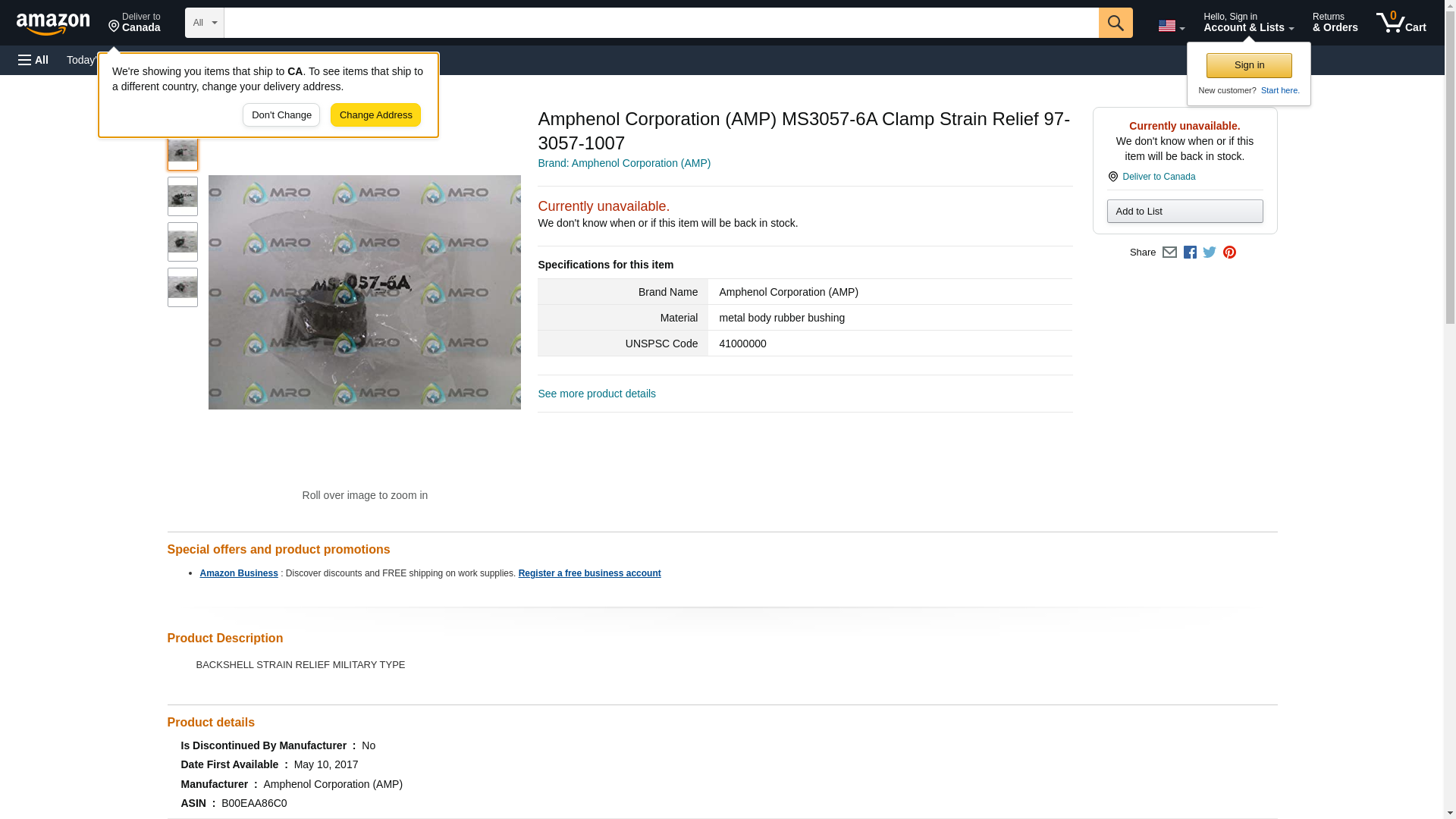
Task: Click Deliver to Canada in header
Action: pyautogui.click(x=134, y=23)
